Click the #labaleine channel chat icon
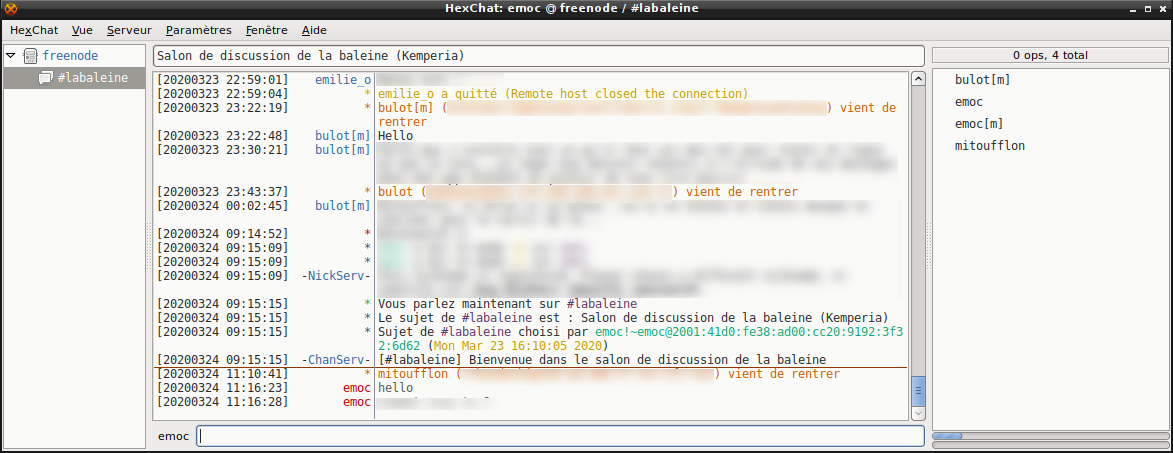 point(46,78)
